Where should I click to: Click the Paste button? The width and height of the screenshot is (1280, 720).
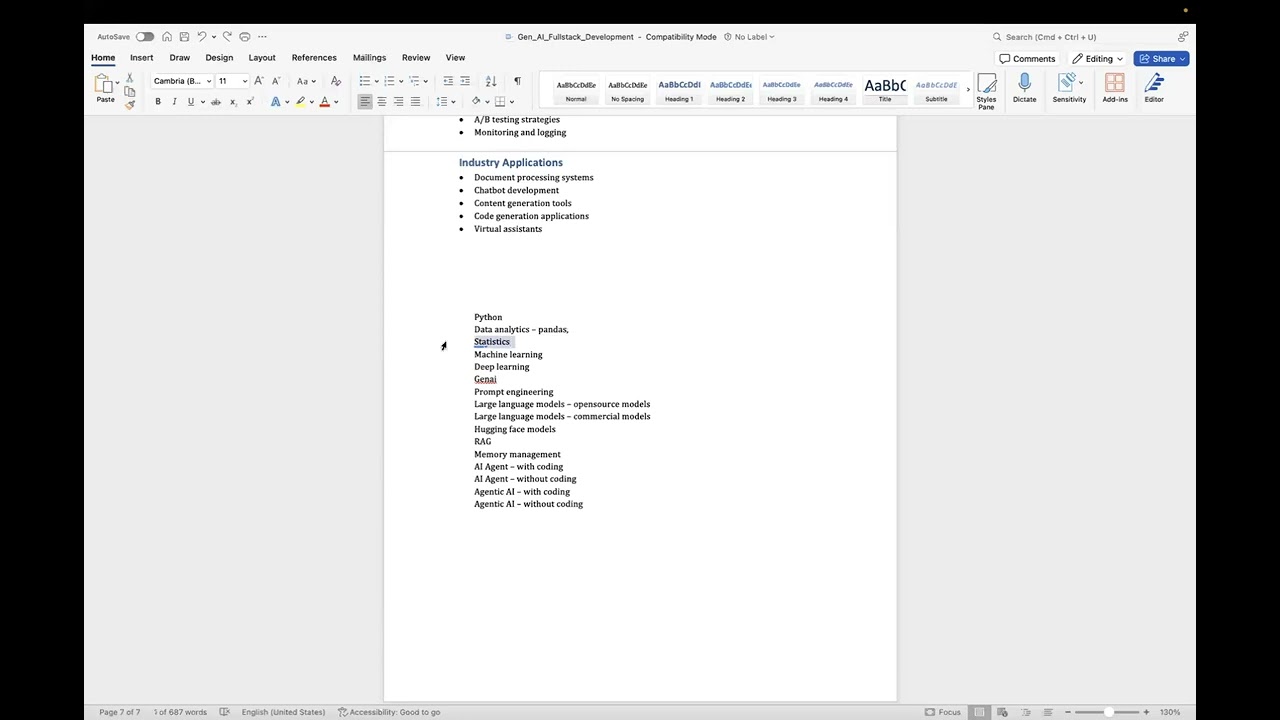pyautogui.click(x=104, y=89)
